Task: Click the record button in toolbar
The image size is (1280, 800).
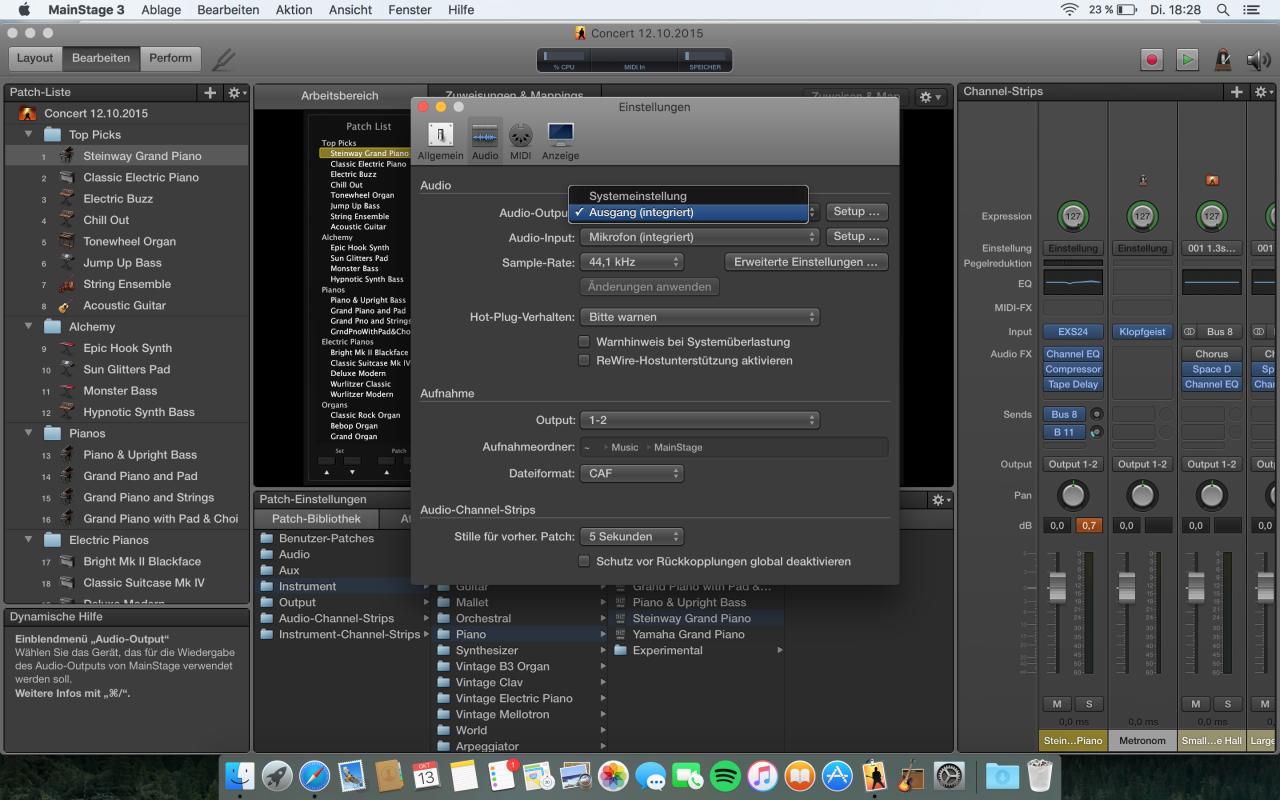Action: [x=1152, y=59]
